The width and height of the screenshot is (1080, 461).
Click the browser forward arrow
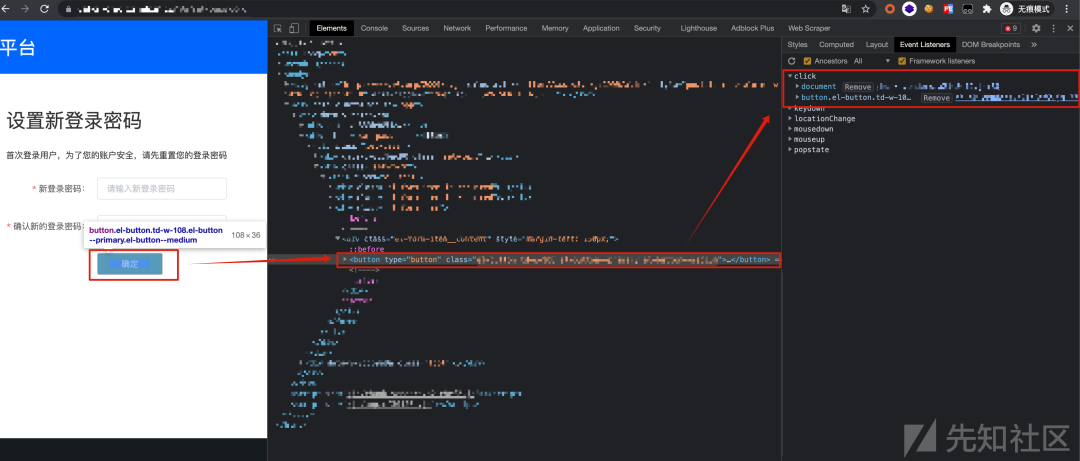(x=25, y=9)
